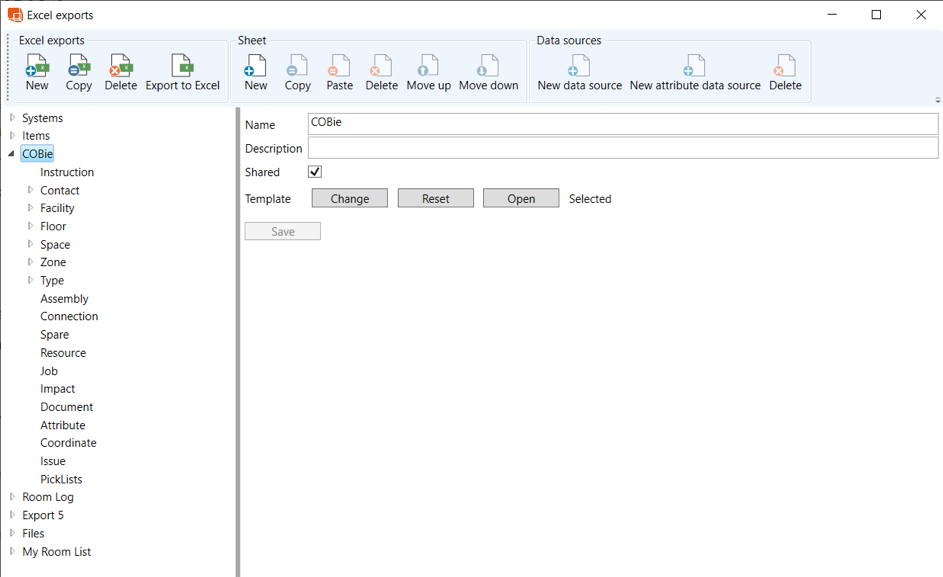Expand the My Room List node

[x=12, y=551]
